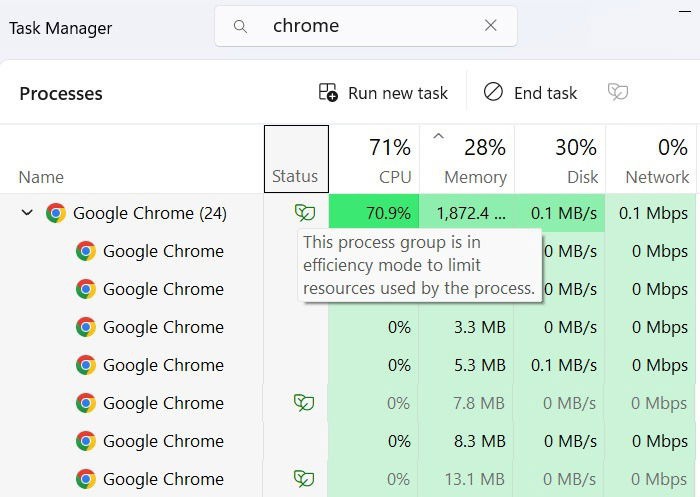Sort by the Disk column header
The height and width of the screenshot is (497, 700).
(560, 159)
